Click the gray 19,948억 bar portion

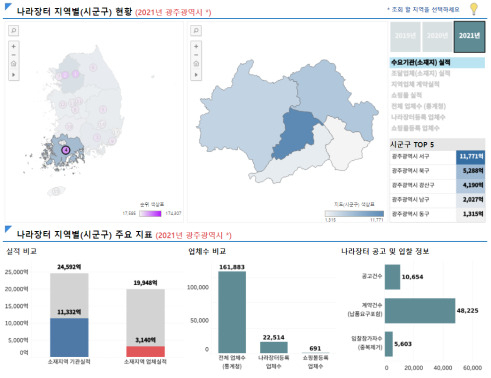click(x=145, y=318)
